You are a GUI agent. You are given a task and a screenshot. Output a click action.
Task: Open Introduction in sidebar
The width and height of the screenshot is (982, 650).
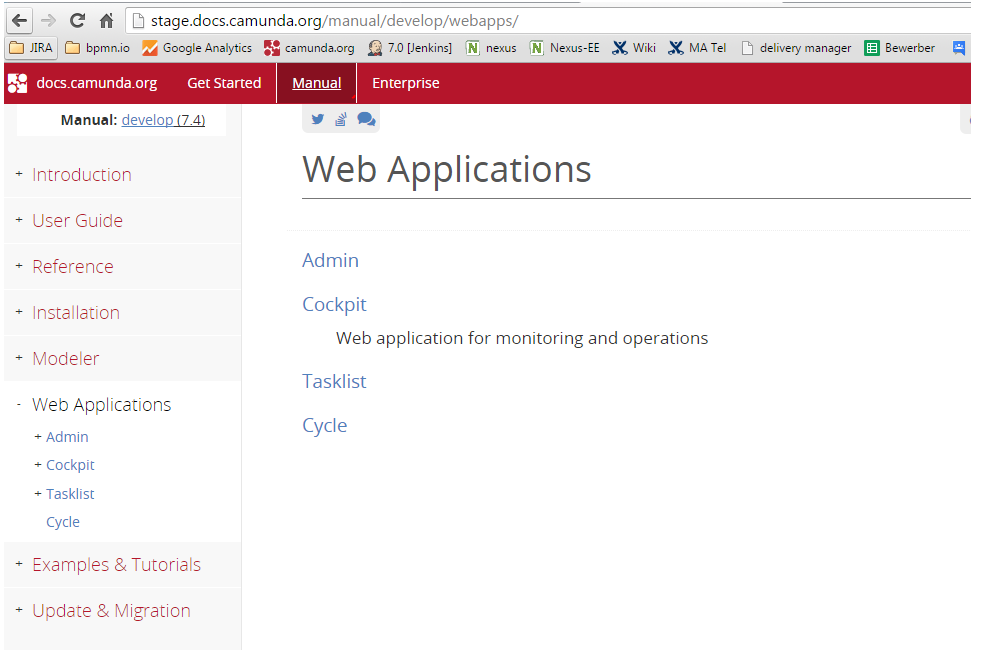82,174
